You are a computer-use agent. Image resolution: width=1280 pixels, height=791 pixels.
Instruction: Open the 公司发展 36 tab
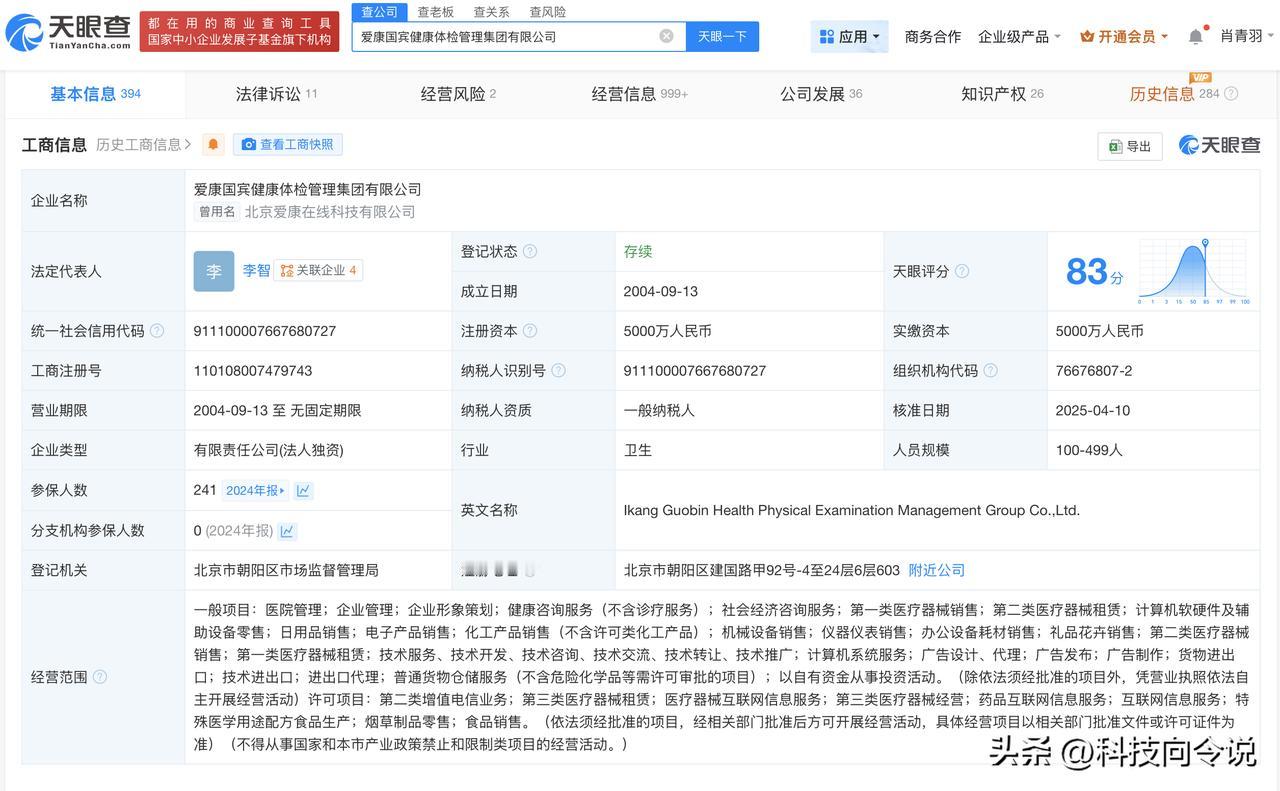821,94
